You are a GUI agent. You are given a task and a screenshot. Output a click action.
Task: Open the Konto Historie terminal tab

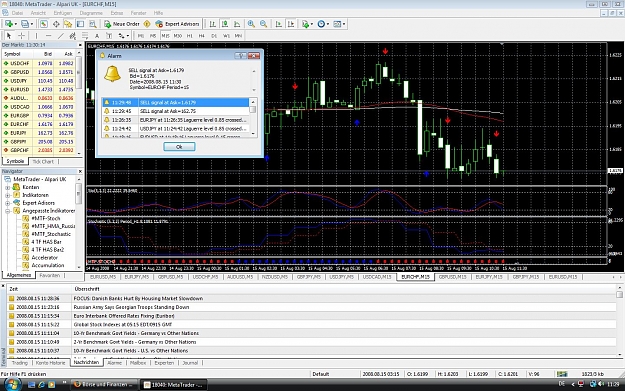tap(50, 363)
